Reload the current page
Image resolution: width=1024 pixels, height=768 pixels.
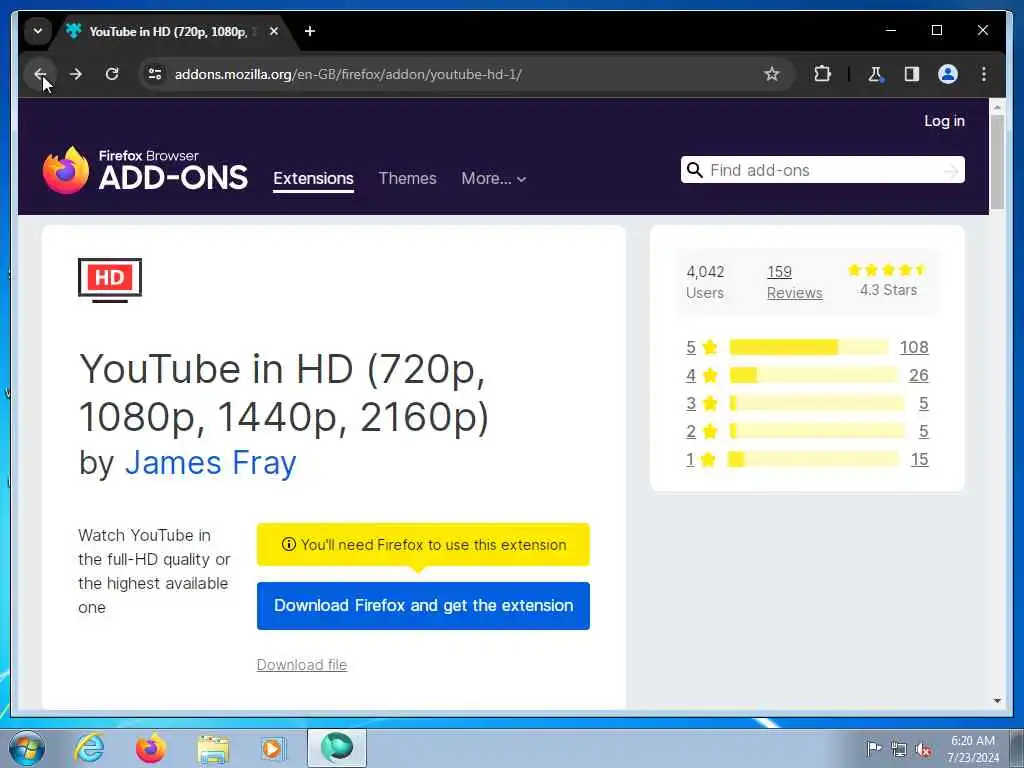click(112, 74)
